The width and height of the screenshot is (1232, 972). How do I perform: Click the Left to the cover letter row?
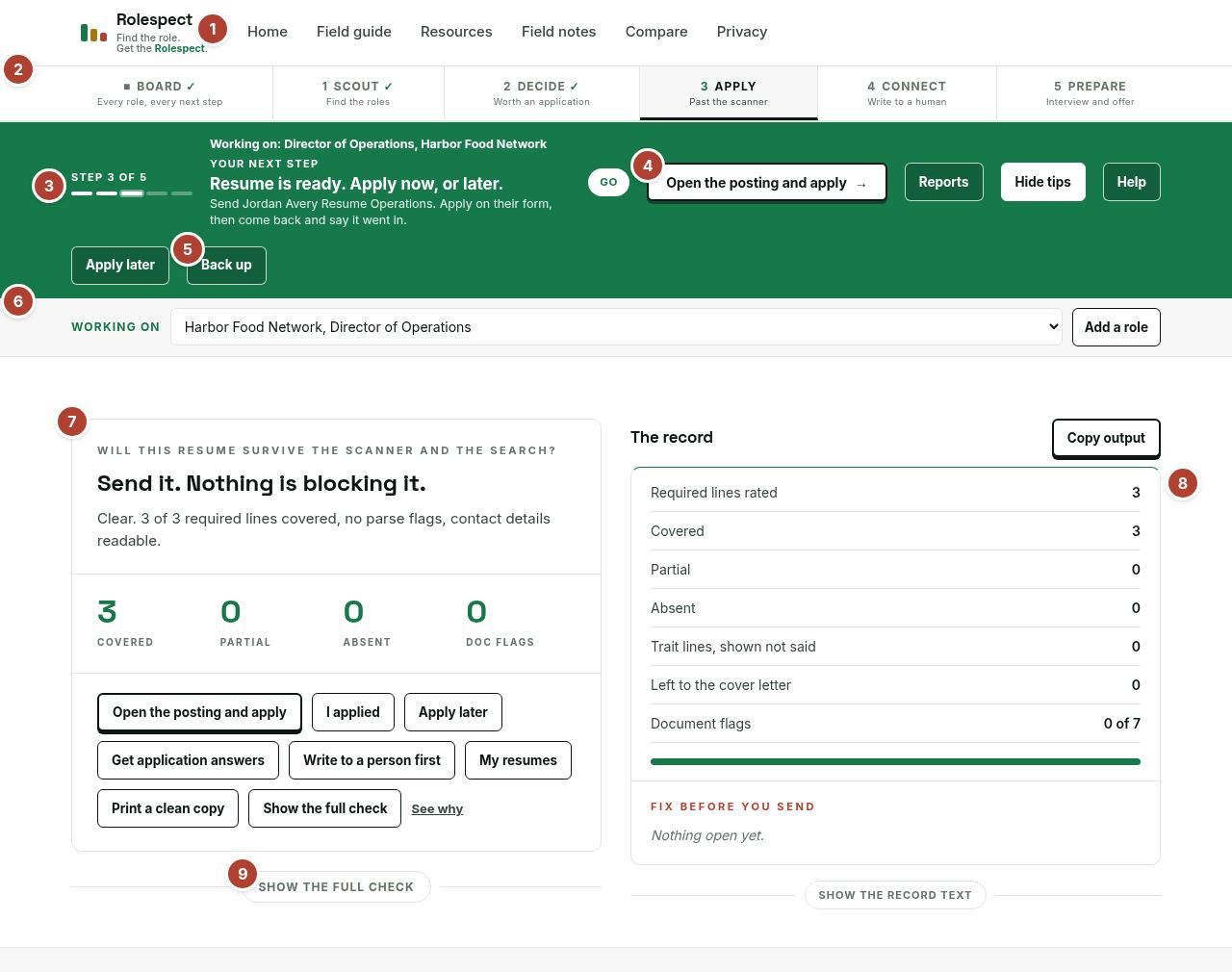(895, 685)
